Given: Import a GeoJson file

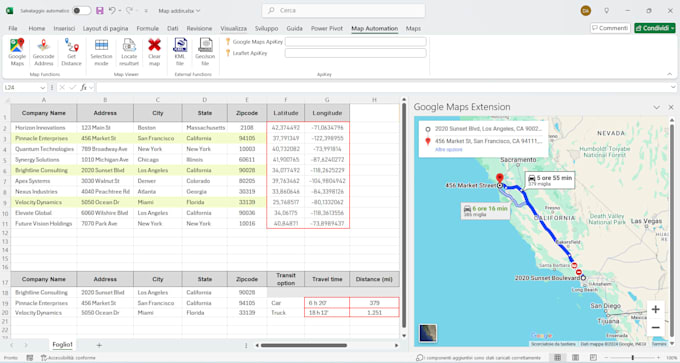Looking at the screenshot, I should click(x=205, y=52).
